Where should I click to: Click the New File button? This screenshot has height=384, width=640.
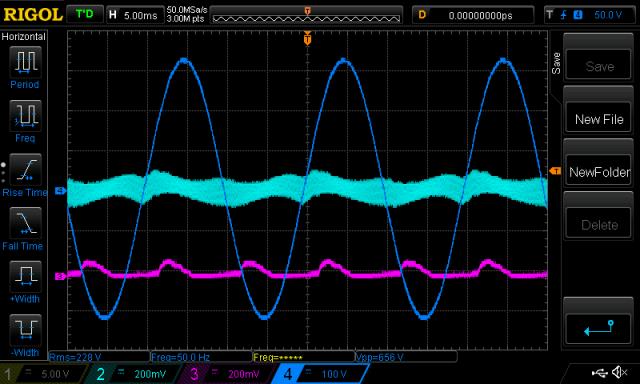[x=598, y=119]
